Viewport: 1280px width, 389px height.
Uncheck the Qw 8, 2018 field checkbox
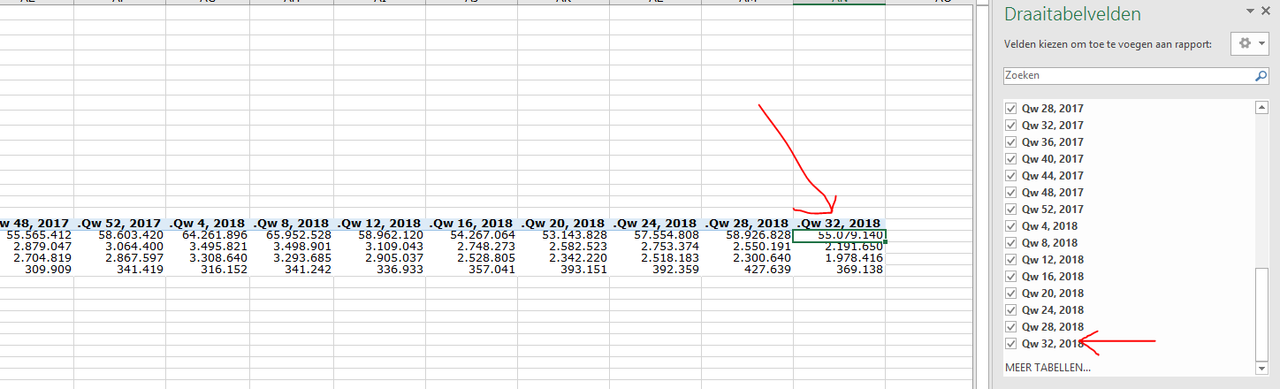(1012, 243)
